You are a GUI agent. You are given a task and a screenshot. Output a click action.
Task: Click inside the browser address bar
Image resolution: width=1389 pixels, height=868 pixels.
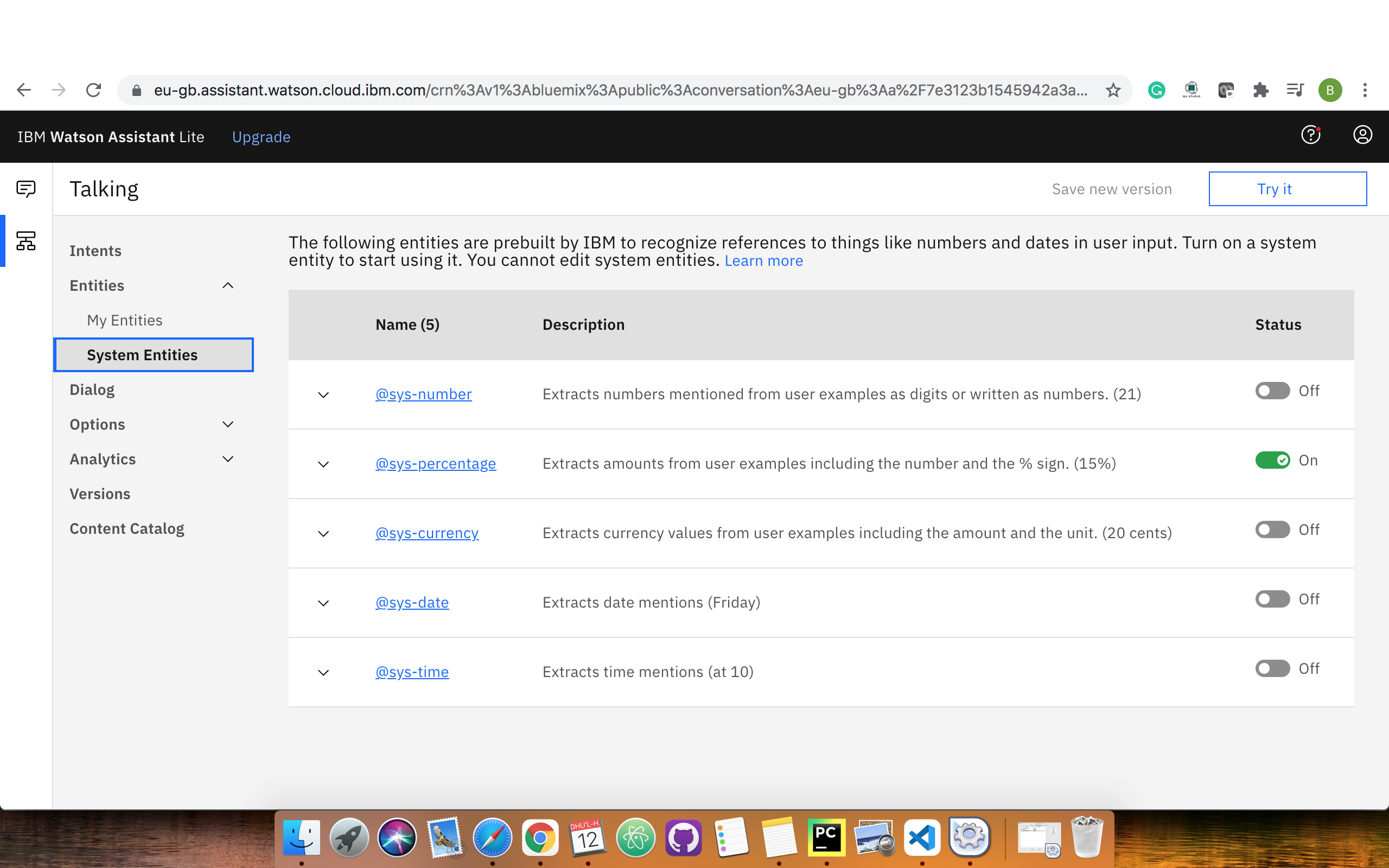coord(574,90)
